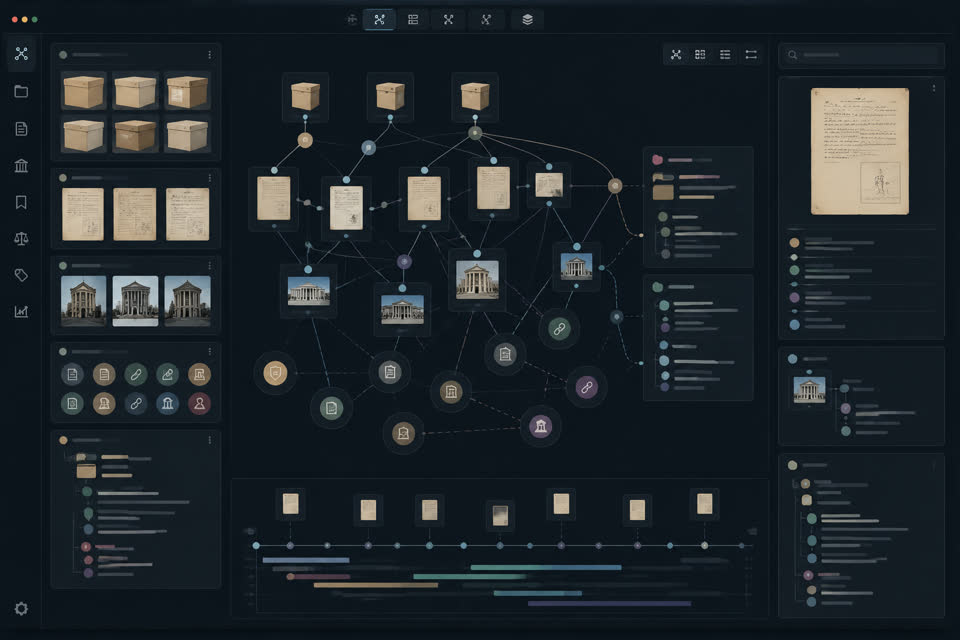960x640 pixels.
Task: Select the active graph tab in top toolbar
Action: pyautogui.click(x=379, y=20)
